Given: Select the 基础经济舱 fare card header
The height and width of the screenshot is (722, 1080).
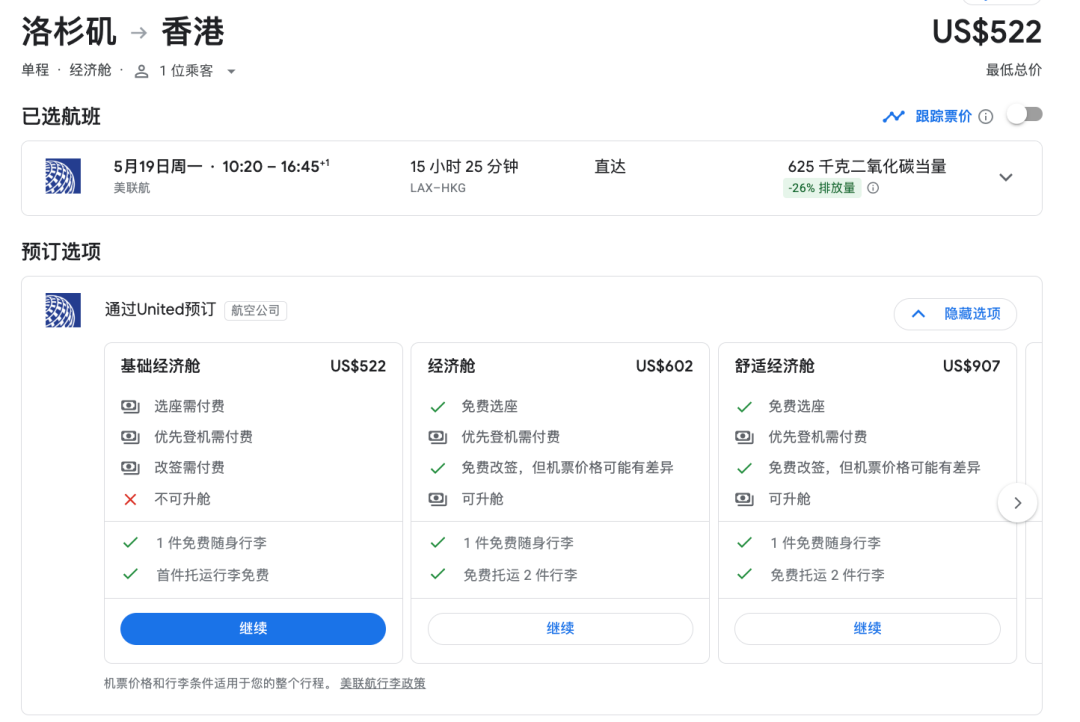Looking at the screenshot, I should [253, 366].
